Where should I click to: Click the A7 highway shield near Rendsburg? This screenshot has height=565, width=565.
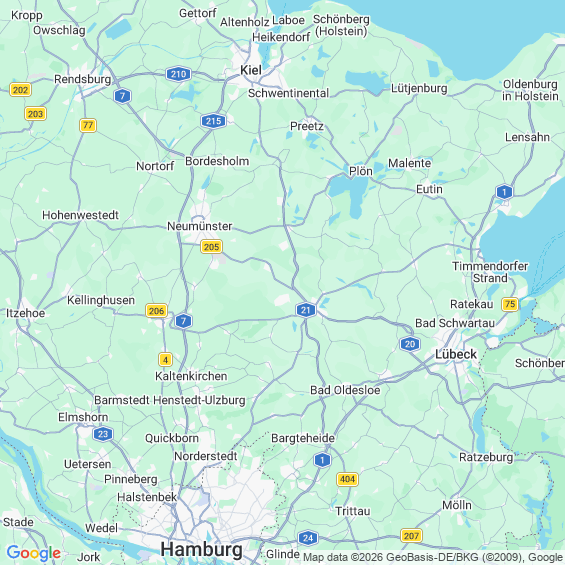tap(123, 96)
